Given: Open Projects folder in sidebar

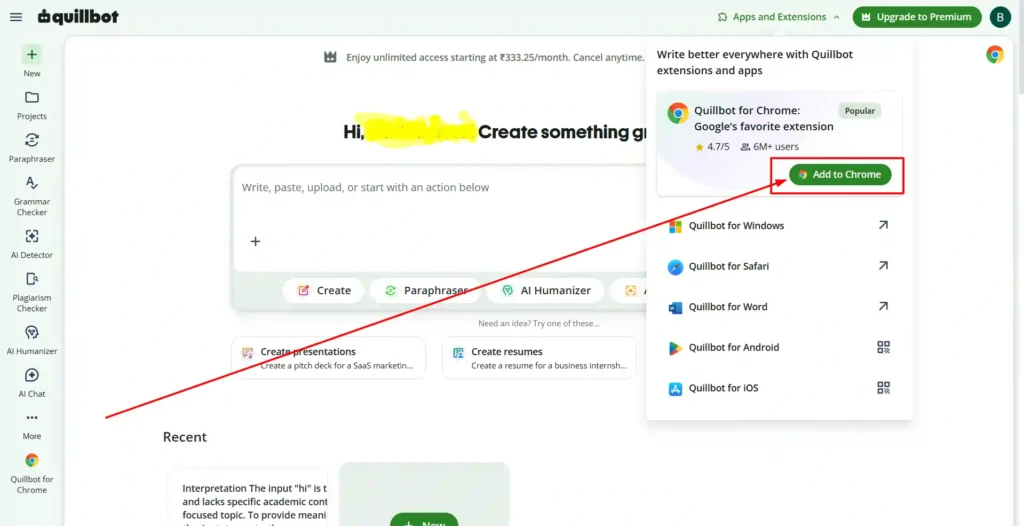Looking at the screenshot, I should [32, 105].
